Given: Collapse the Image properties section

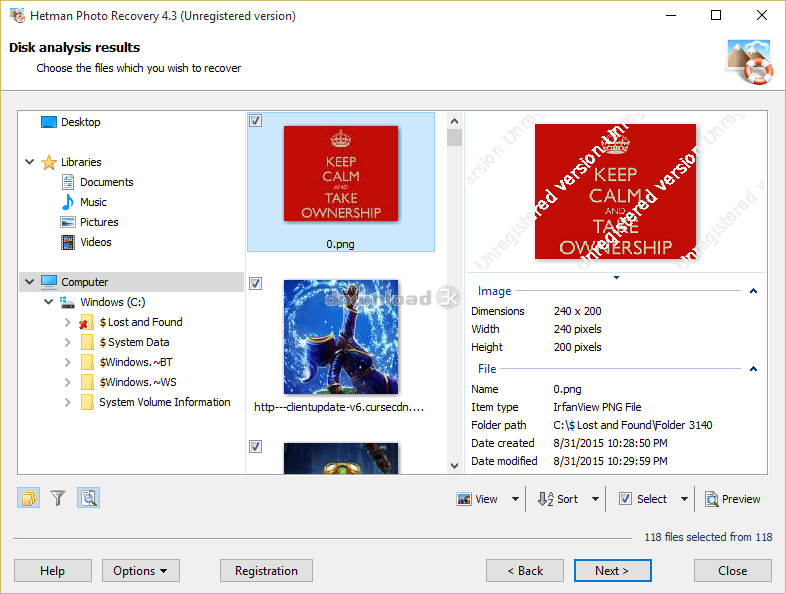Looking at the screenshot, I should tap(753, 291).
